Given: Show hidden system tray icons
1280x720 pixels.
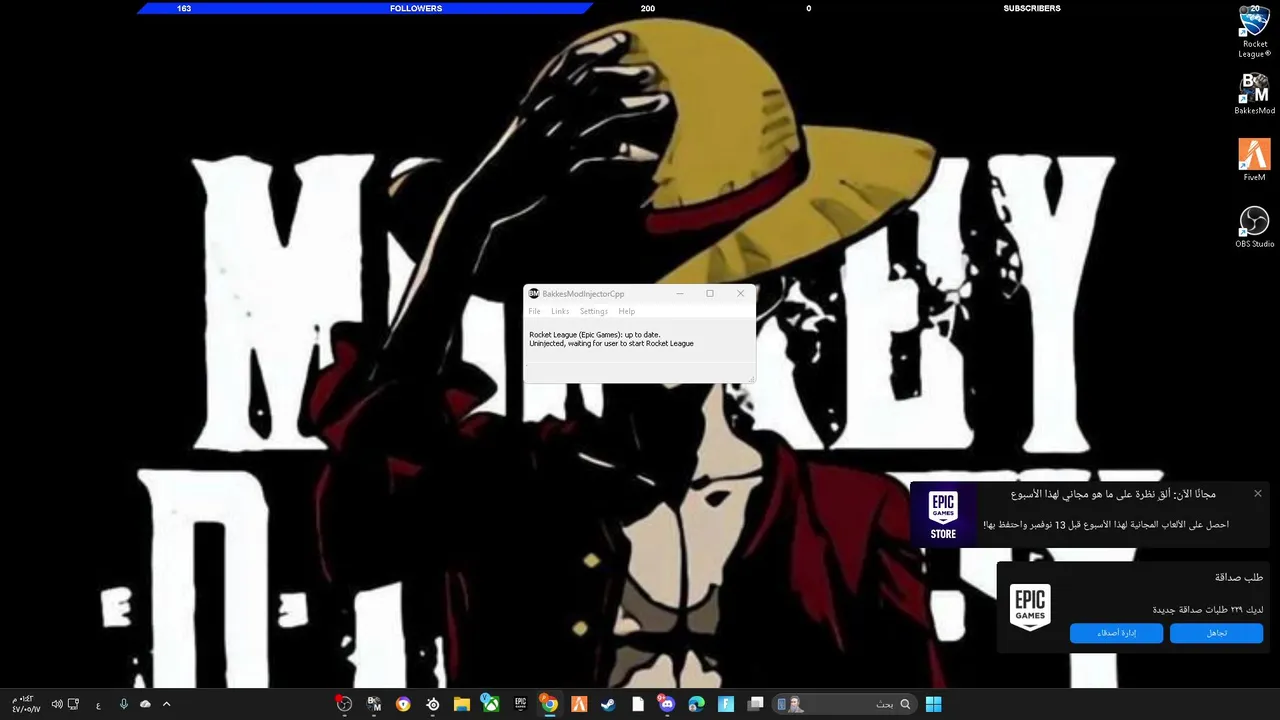Looking at the screenshot, I should click(x=166, y=704).
